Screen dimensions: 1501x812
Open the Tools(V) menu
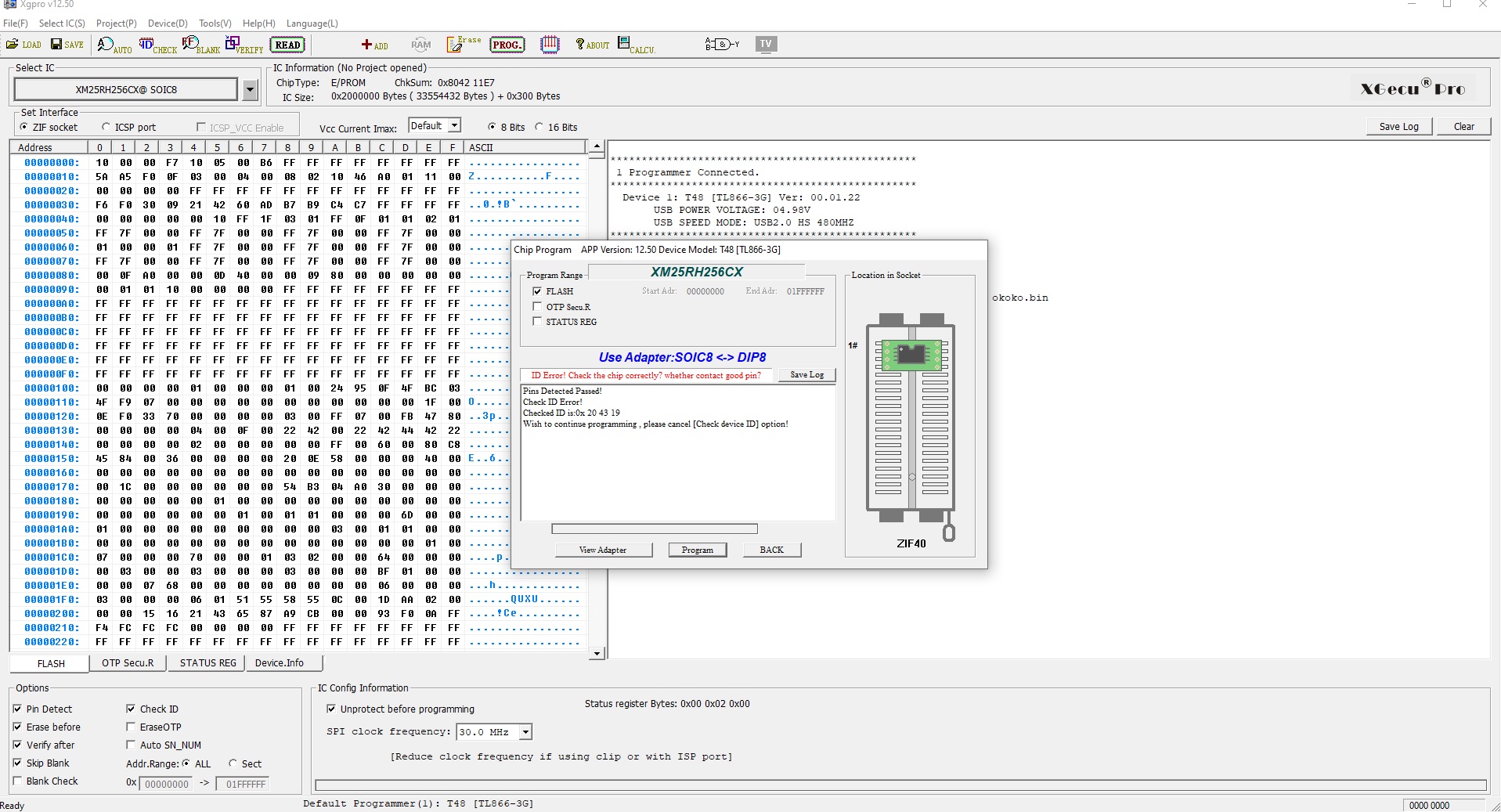point(215,23)
